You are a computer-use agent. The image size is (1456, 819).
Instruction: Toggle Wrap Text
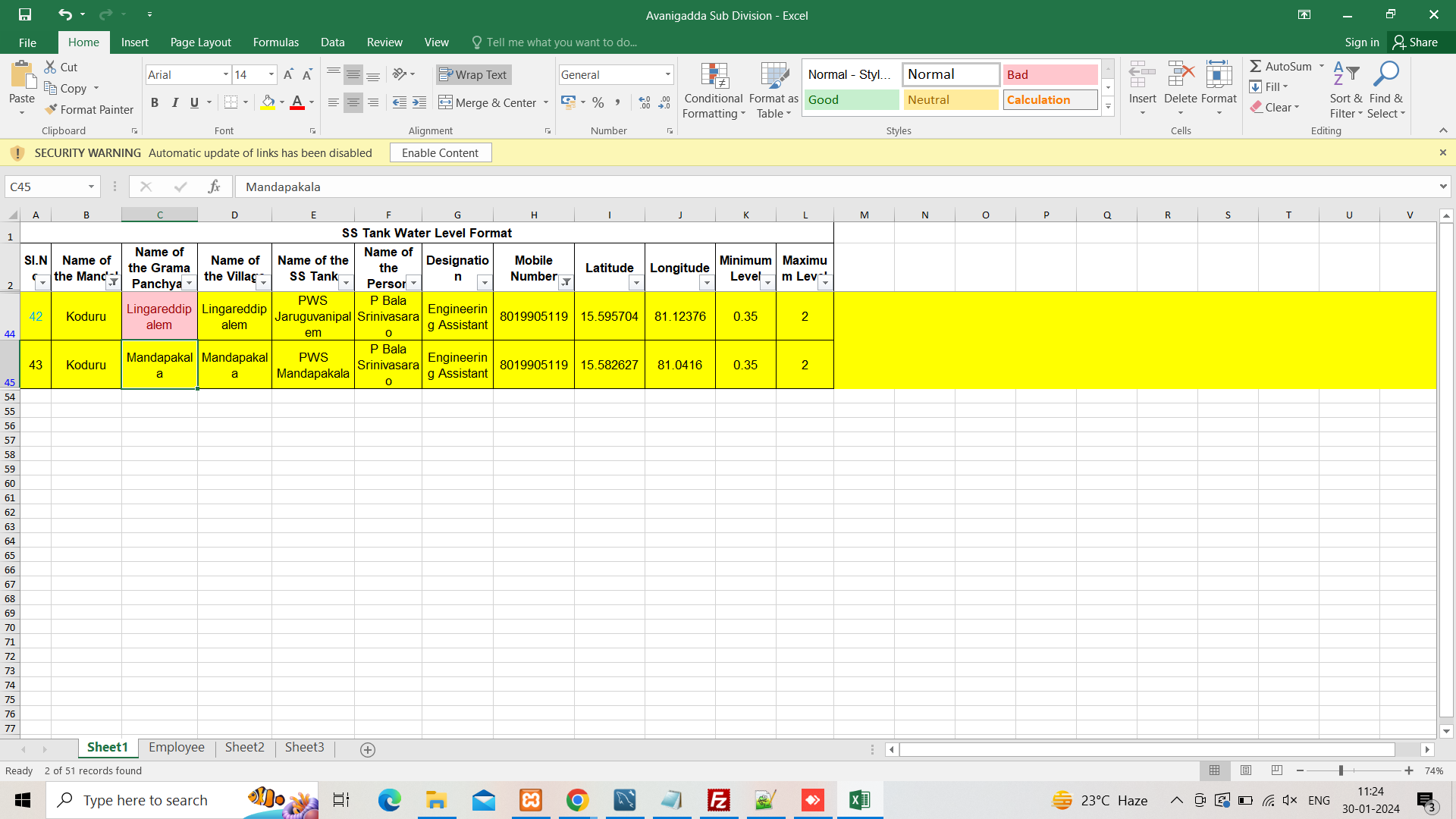point(473,74)
